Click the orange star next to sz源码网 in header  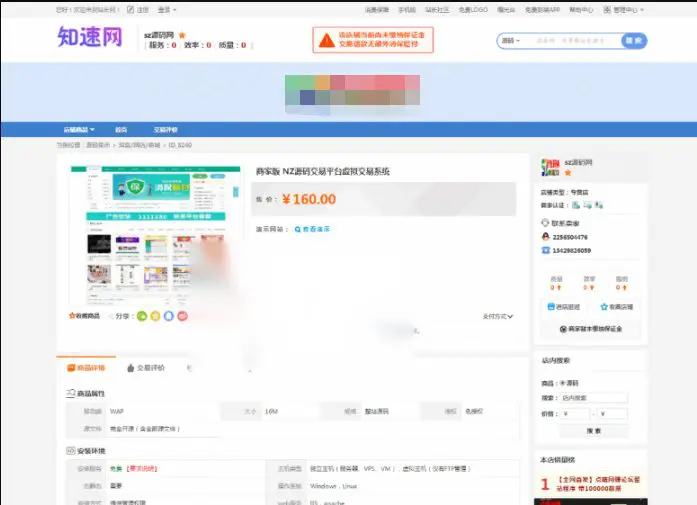182,35
